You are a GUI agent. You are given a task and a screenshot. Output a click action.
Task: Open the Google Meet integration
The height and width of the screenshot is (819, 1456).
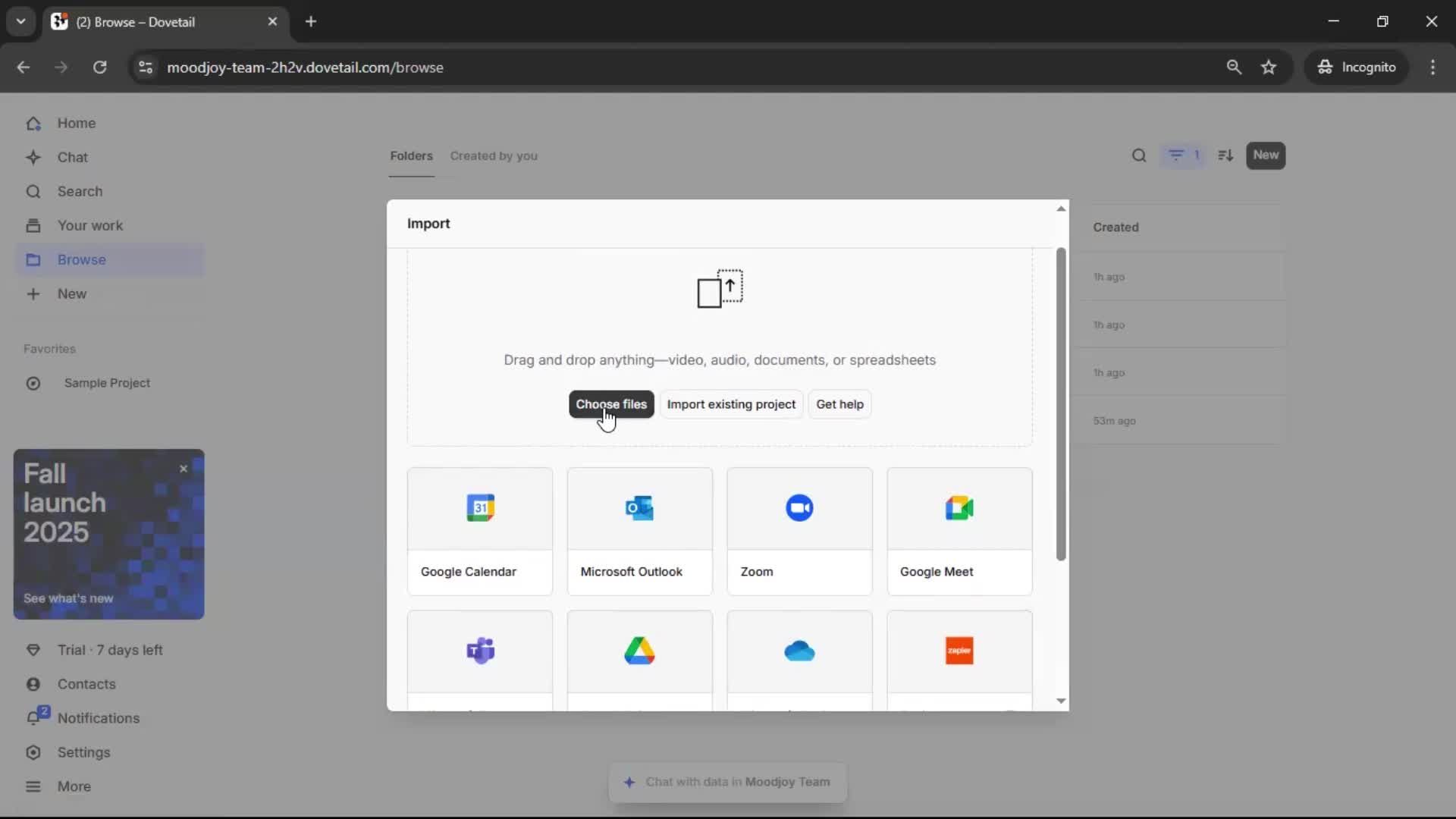(959, 508)
